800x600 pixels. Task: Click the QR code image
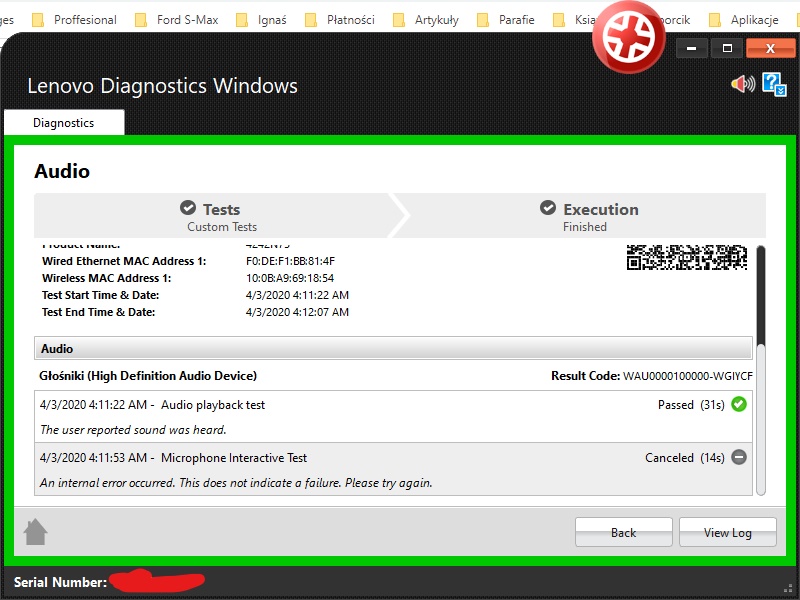(x=687, y=257)
